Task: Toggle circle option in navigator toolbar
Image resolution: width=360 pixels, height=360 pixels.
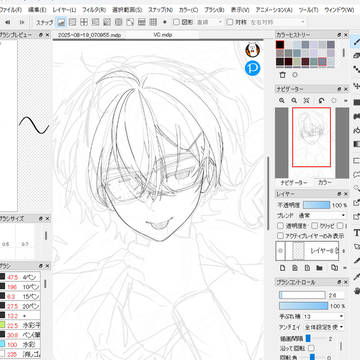Action: [334, 100]
